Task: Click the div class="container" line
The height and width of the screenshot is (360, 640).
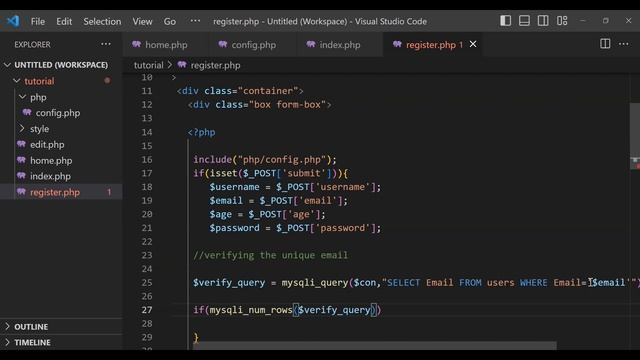Action: point(240,91)
